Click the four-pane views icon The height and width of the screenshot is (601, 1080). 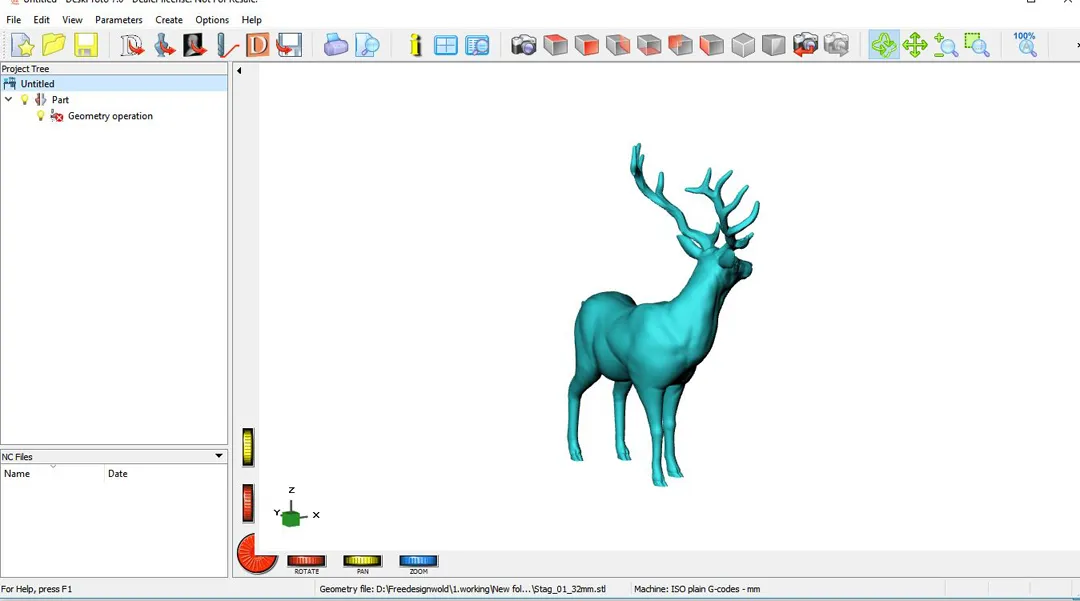coord(446,45)
